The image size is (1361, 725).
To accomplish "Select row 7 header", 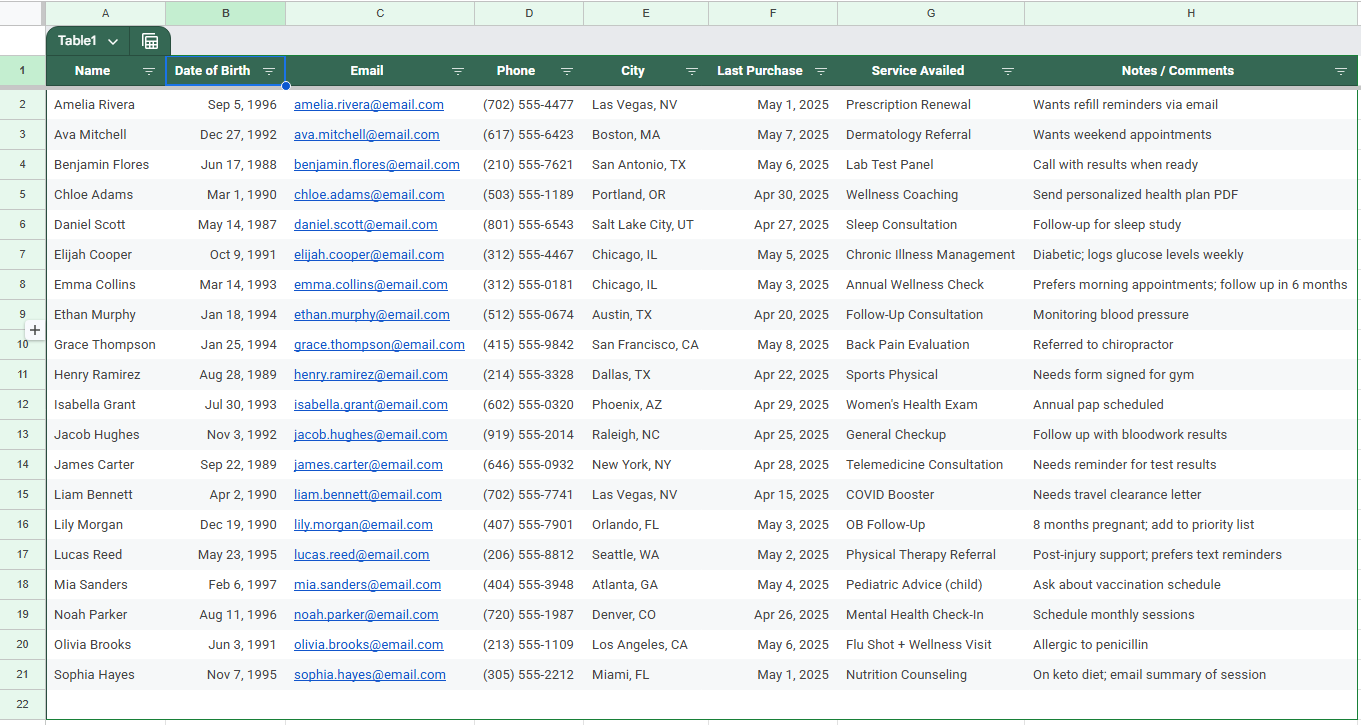I will coord(23,255).
